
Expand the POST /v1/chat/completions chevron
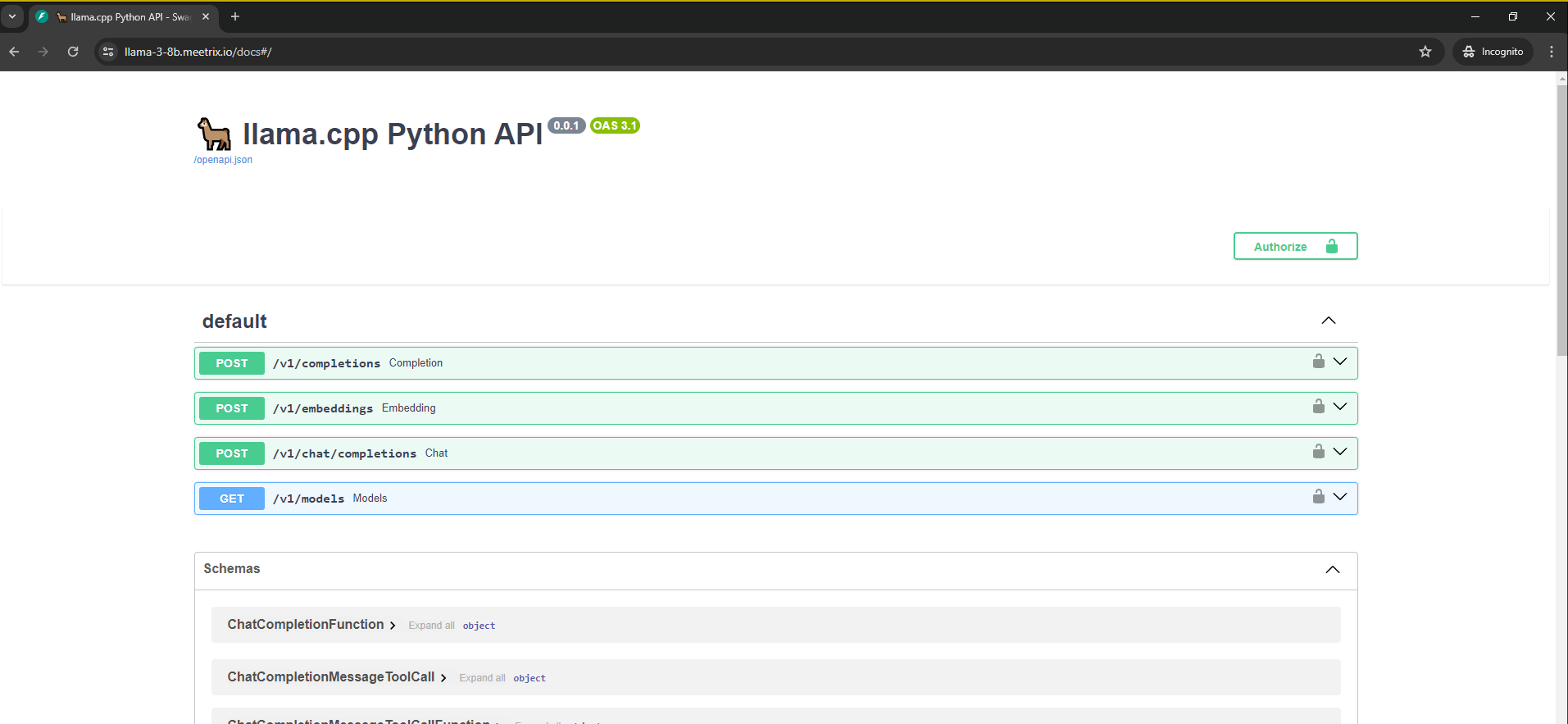(x=1340, y=452)
